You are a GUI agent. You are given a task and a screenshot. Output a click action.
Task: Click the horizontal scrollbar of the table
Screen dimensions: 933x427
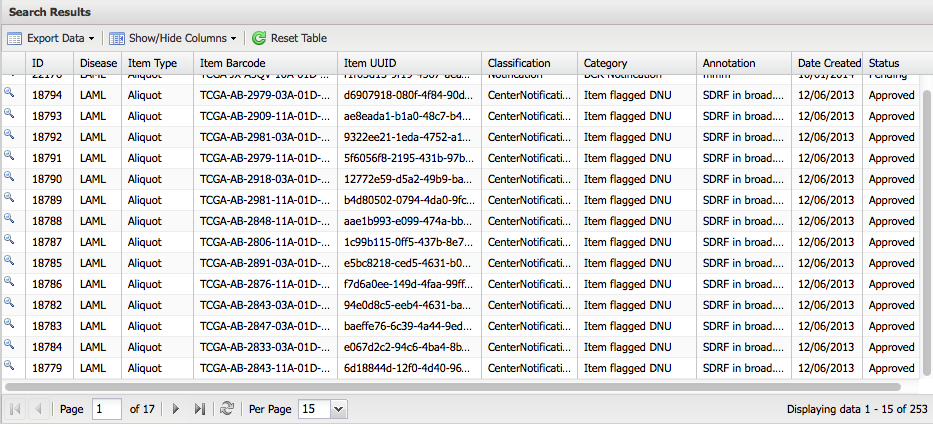point(452,385)
